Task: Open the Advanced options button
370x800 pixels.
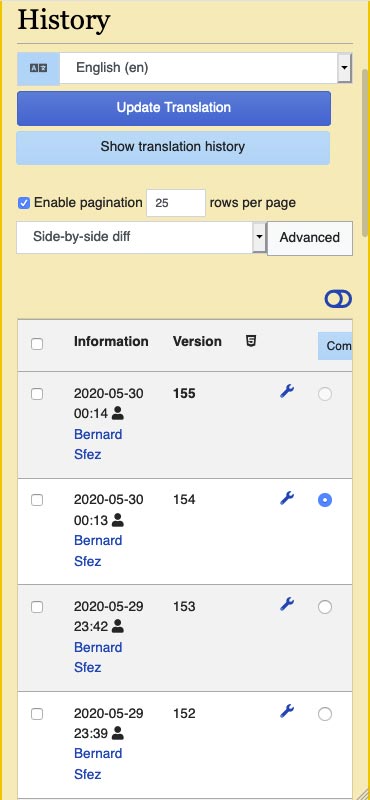Action: tap(310, 238)
